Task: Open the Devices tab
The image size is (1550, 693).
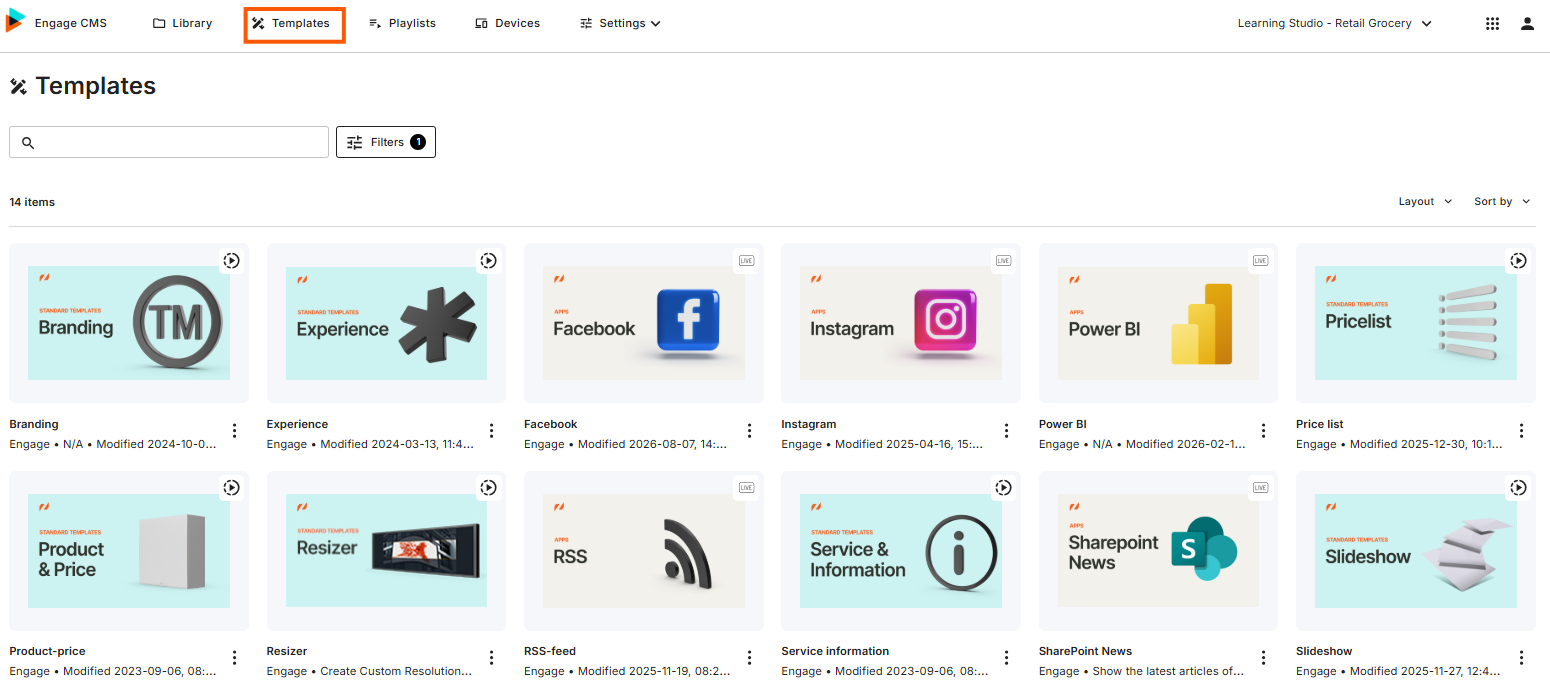Action: point(507,23)
